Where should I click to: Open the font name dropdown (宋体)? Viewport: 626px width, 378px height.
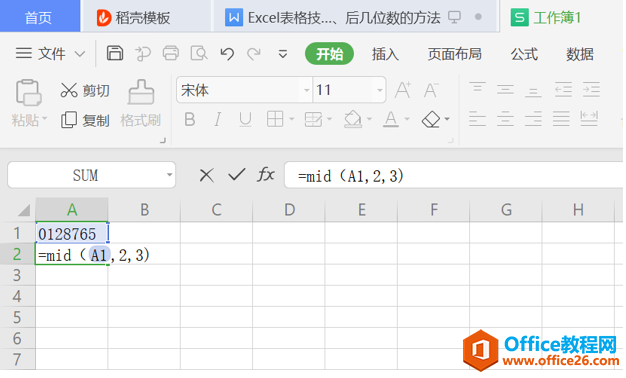(306, 90)
